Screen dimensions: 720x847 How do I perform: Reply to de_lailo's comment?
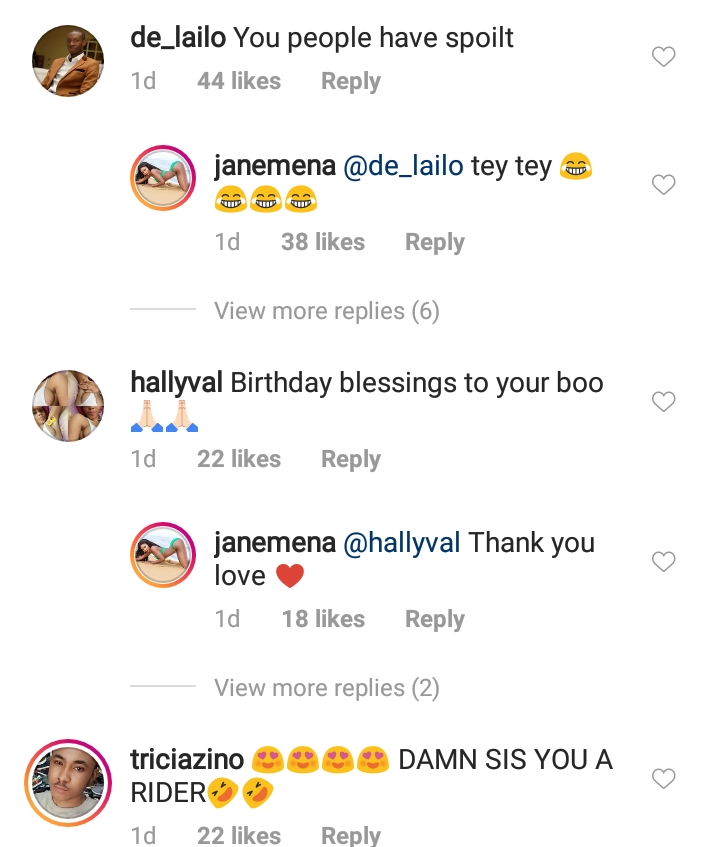click(350, 81)
